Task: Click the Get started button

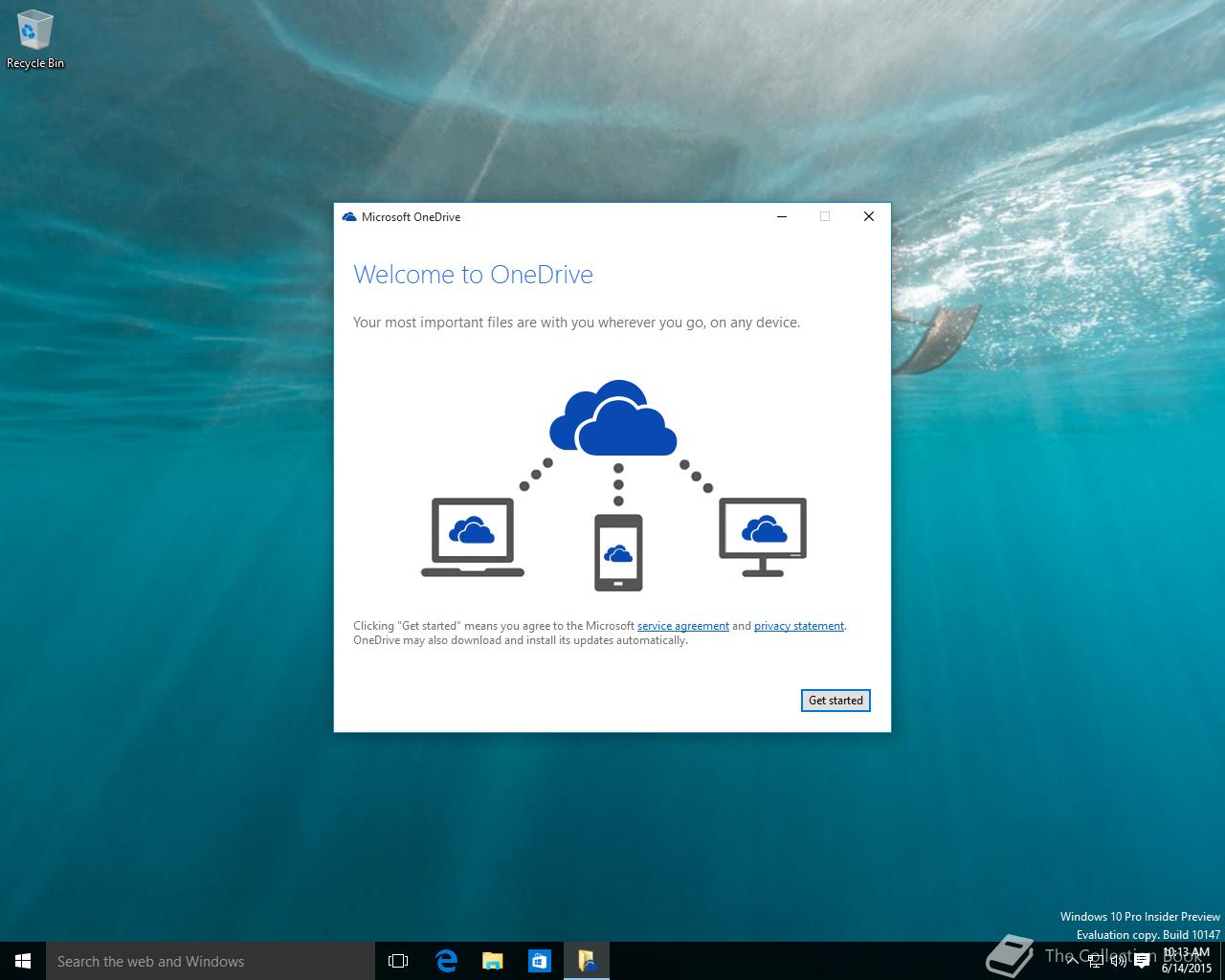Action: (x=835, y=701)
